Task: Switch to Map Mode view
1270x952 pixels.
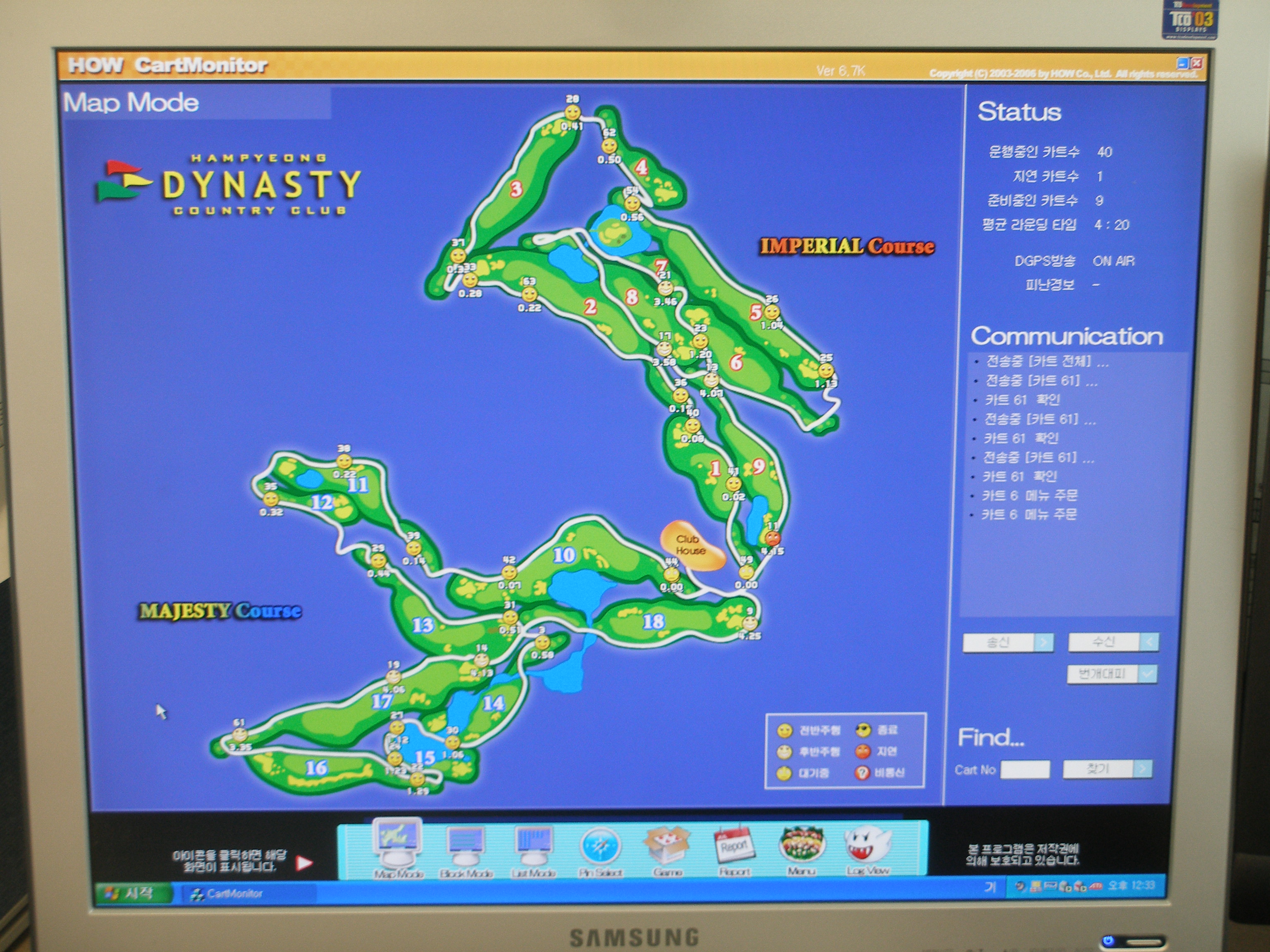Action: 397,848
